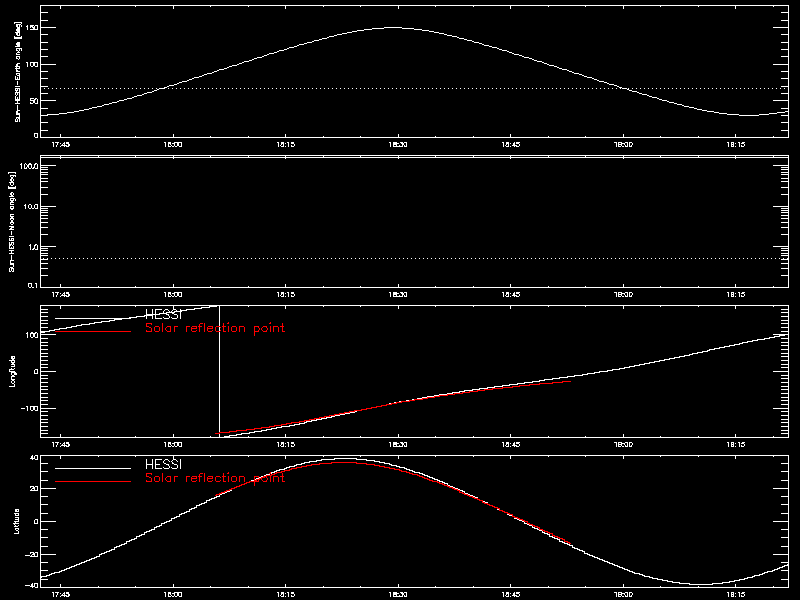
Task: Click the -20 tick label on Latitude axis
Action: [32, 554]
